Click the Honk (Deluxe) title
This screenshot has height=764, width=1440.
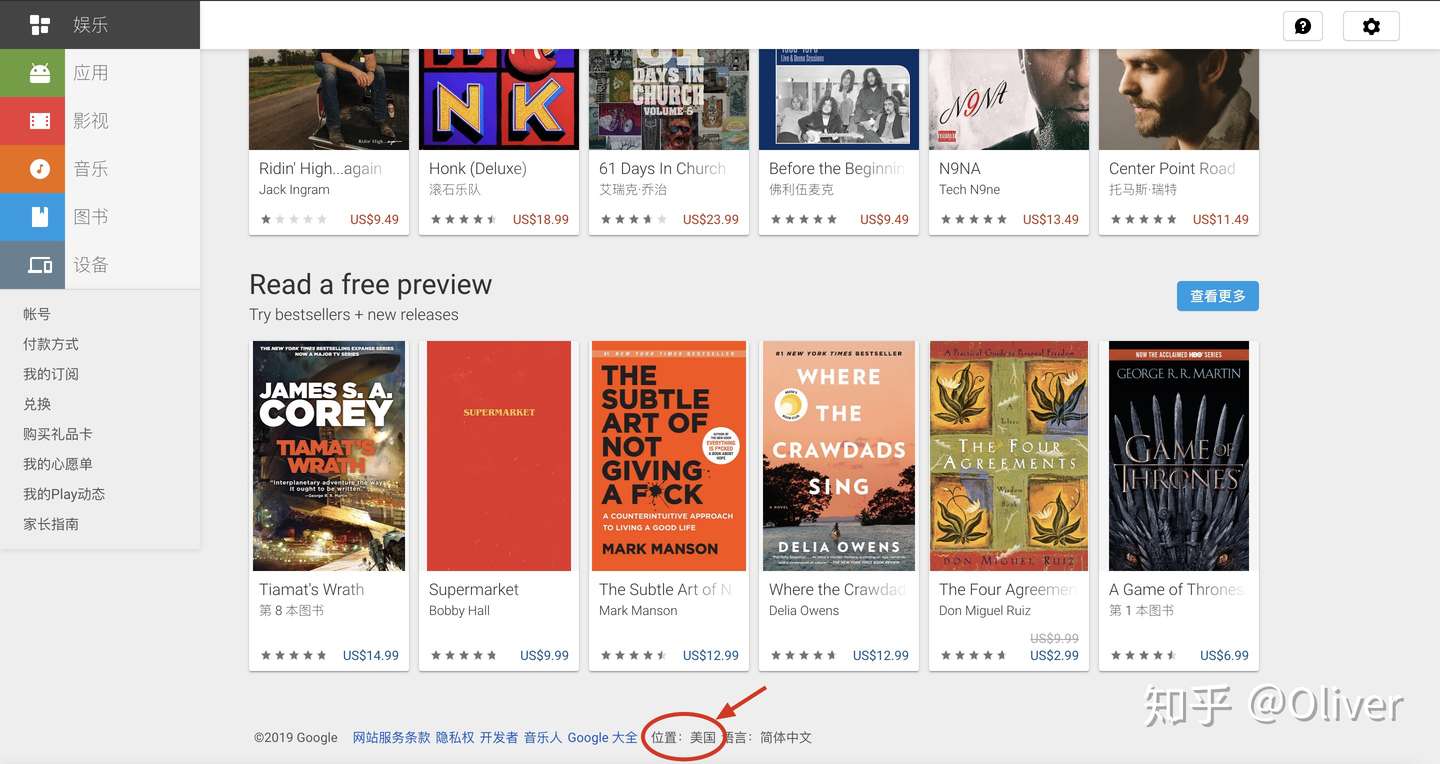(478, 169)
